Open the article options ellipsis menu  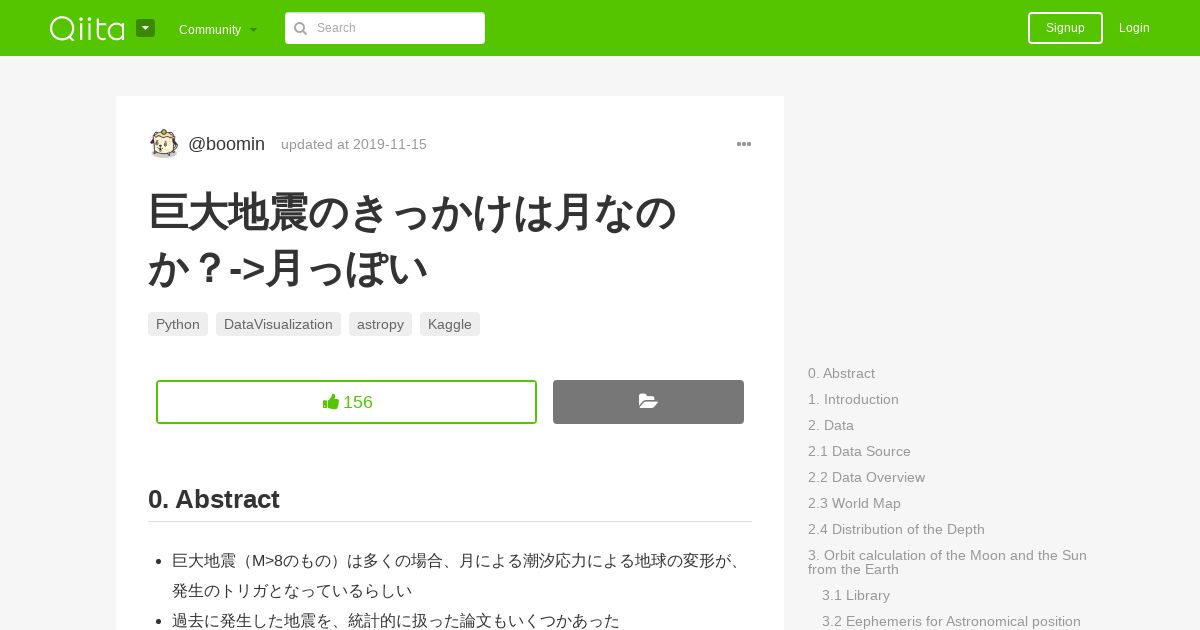pyautogui.click(x=744, y=144)
